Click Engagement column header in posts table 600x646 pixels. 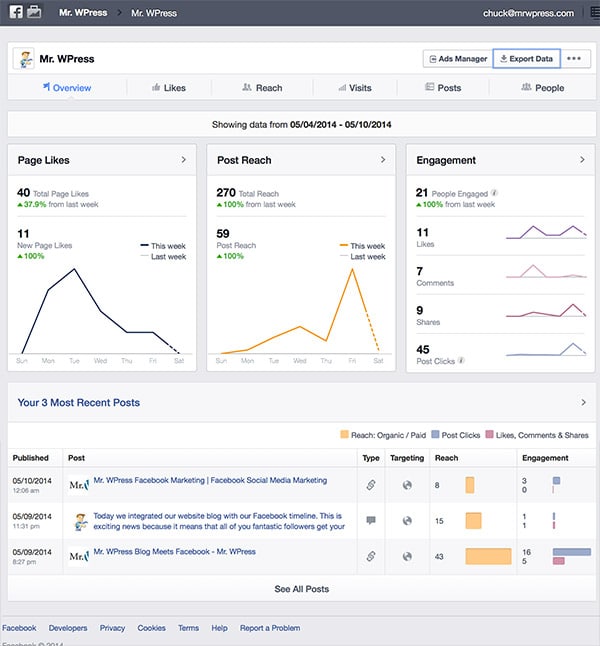(545, 458)
